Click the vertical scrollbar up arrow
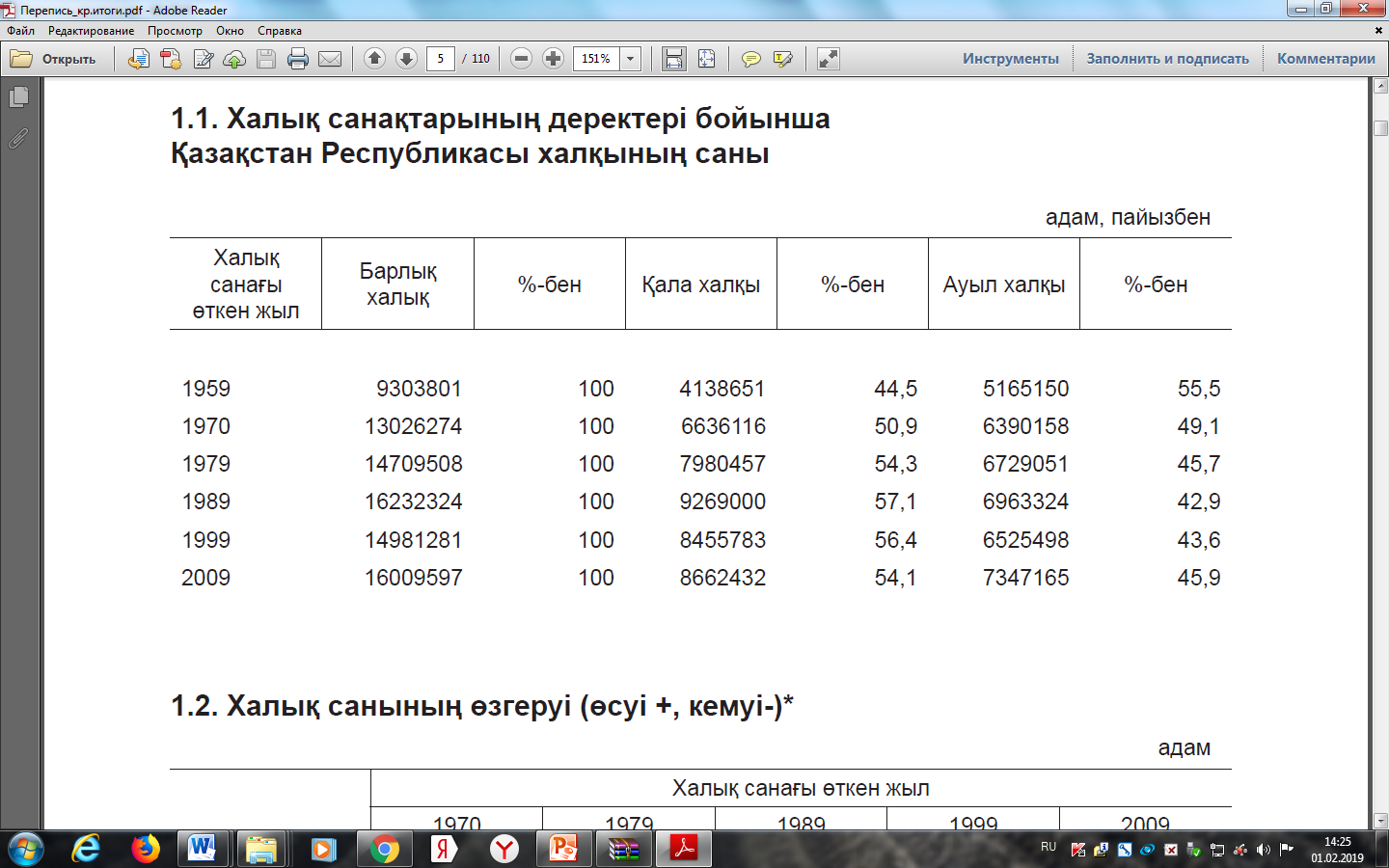The image size is (1389, 868). pos(1380,86)
